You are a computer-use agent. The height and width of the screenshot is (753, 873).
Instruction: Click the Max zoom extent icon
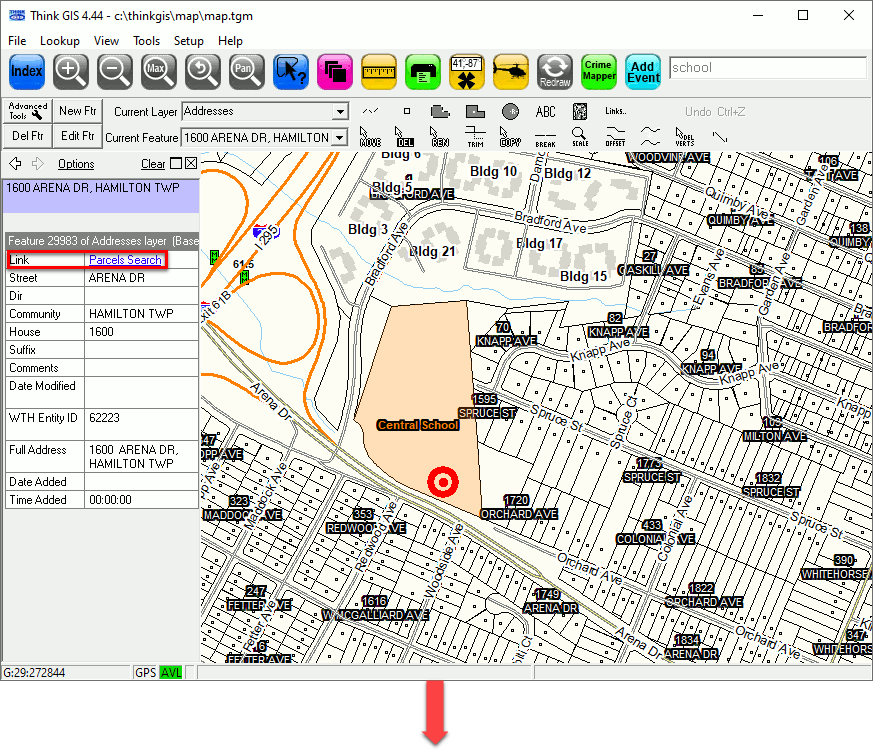pyautogui.click(x=159, y=71)
